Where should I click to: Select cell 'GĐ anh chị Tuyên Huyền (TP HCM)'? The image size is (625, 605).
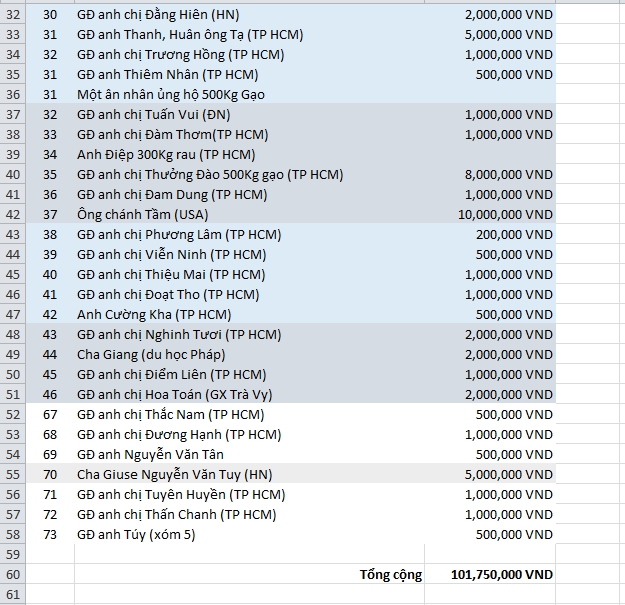point(250,494)
